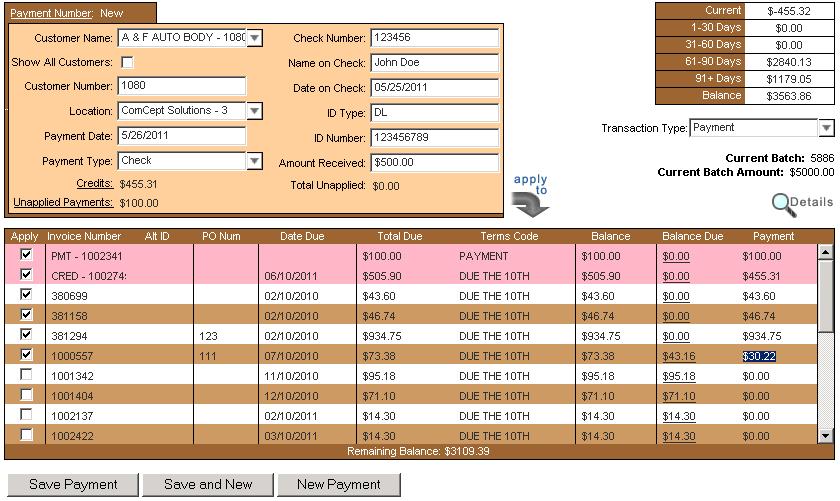The width and height of the screenshot is (840, 501).
Task: Click the Check Number input field
Action: tap(434, 38)
